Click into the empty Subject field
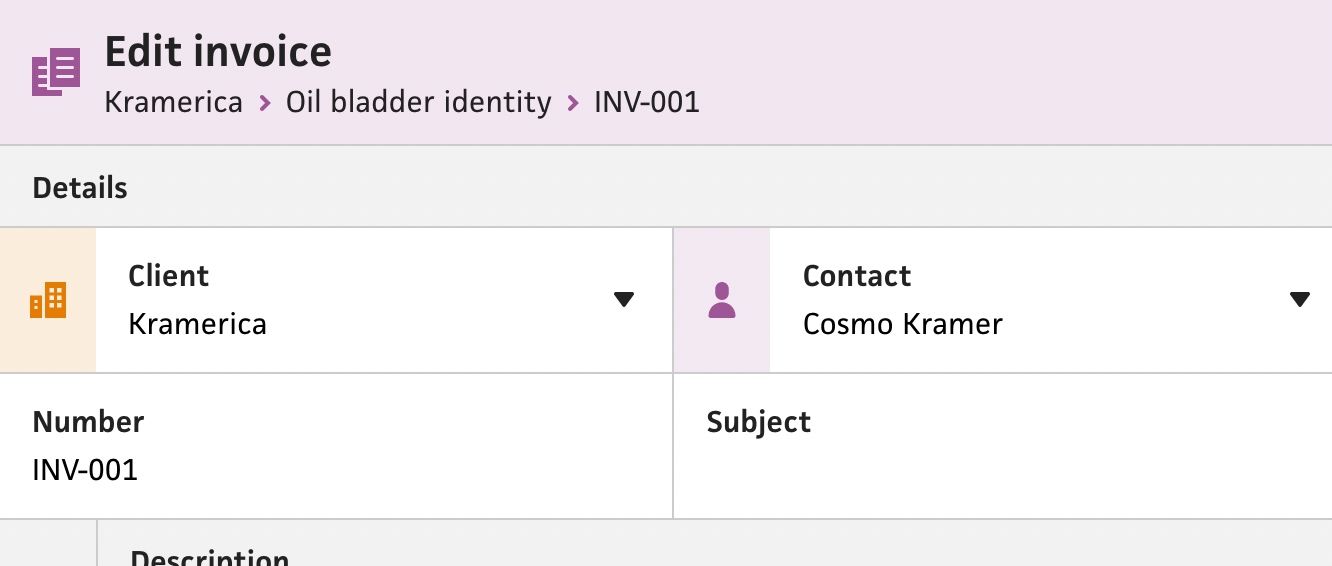 tap(1003, 446)
